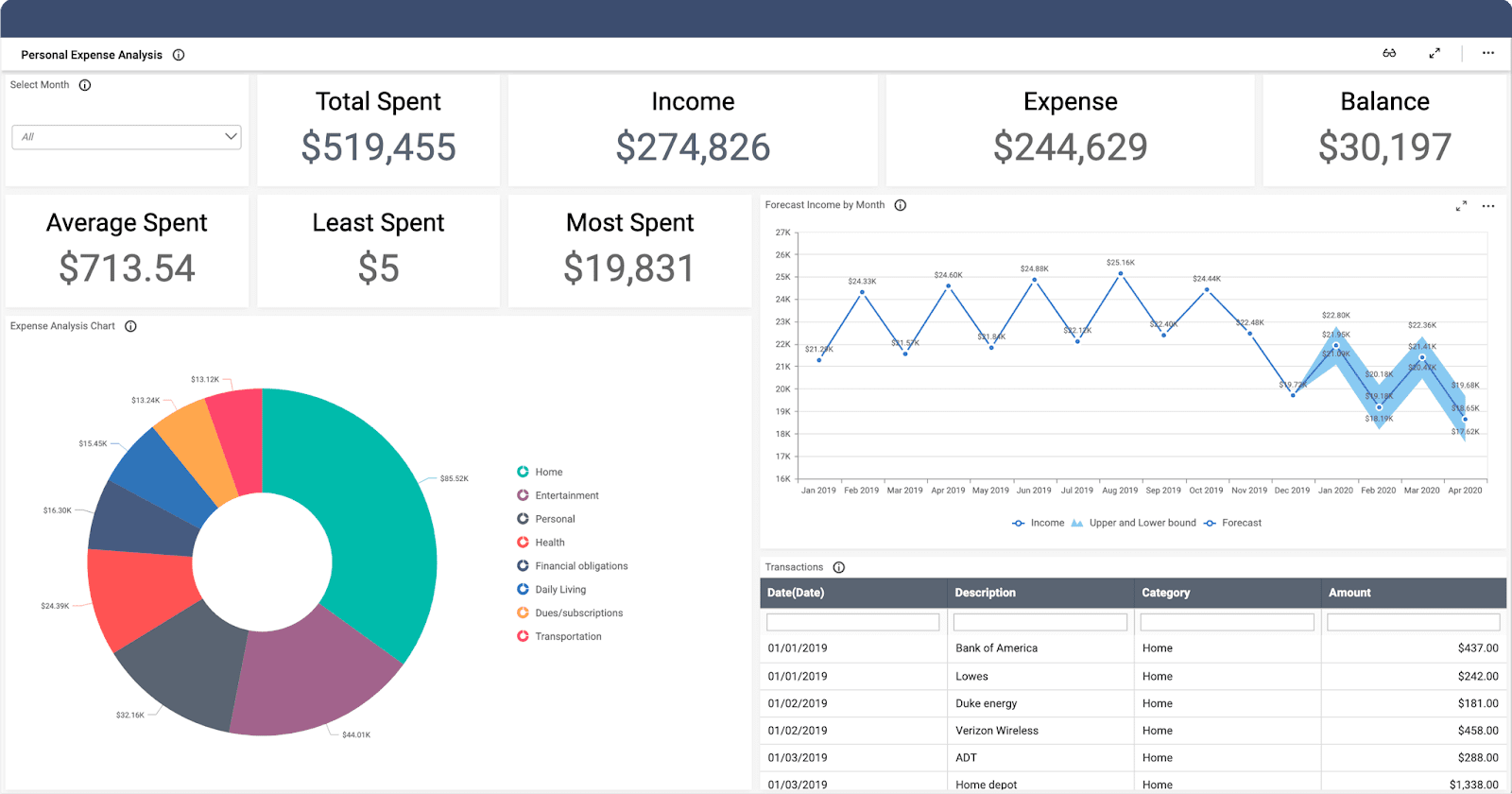Toggle Upper and Lower bound legend item
The height and width of the screenshot is (794, 1512).
1133,523
